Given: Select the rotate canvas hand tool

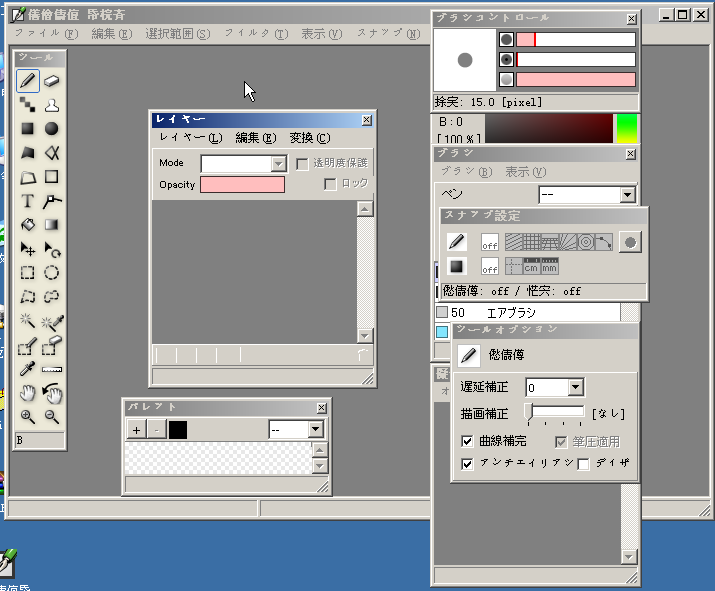Looking at the screenshot, I should coord(52,393).
